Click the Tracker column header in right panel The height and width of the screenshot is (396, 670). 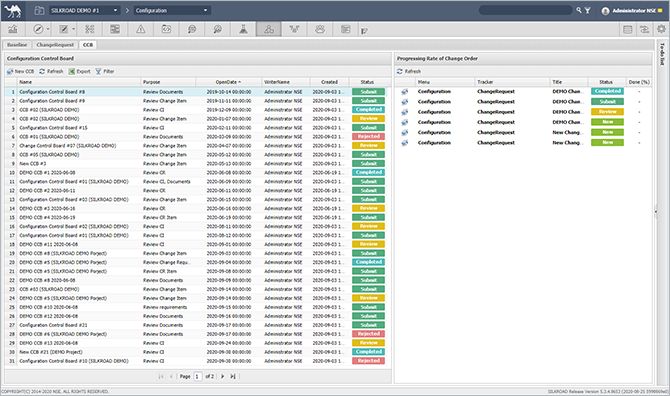click(x=512, y=82)
